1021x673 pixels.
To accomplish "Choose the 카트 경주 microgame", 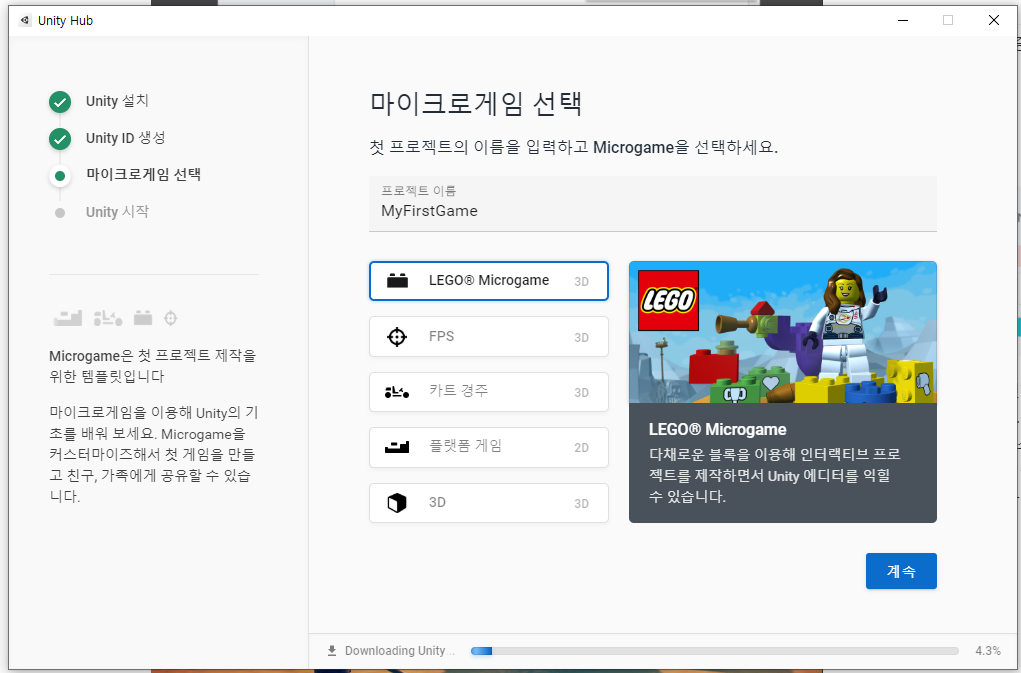I will pyautogui.click(x=488, y=392).
